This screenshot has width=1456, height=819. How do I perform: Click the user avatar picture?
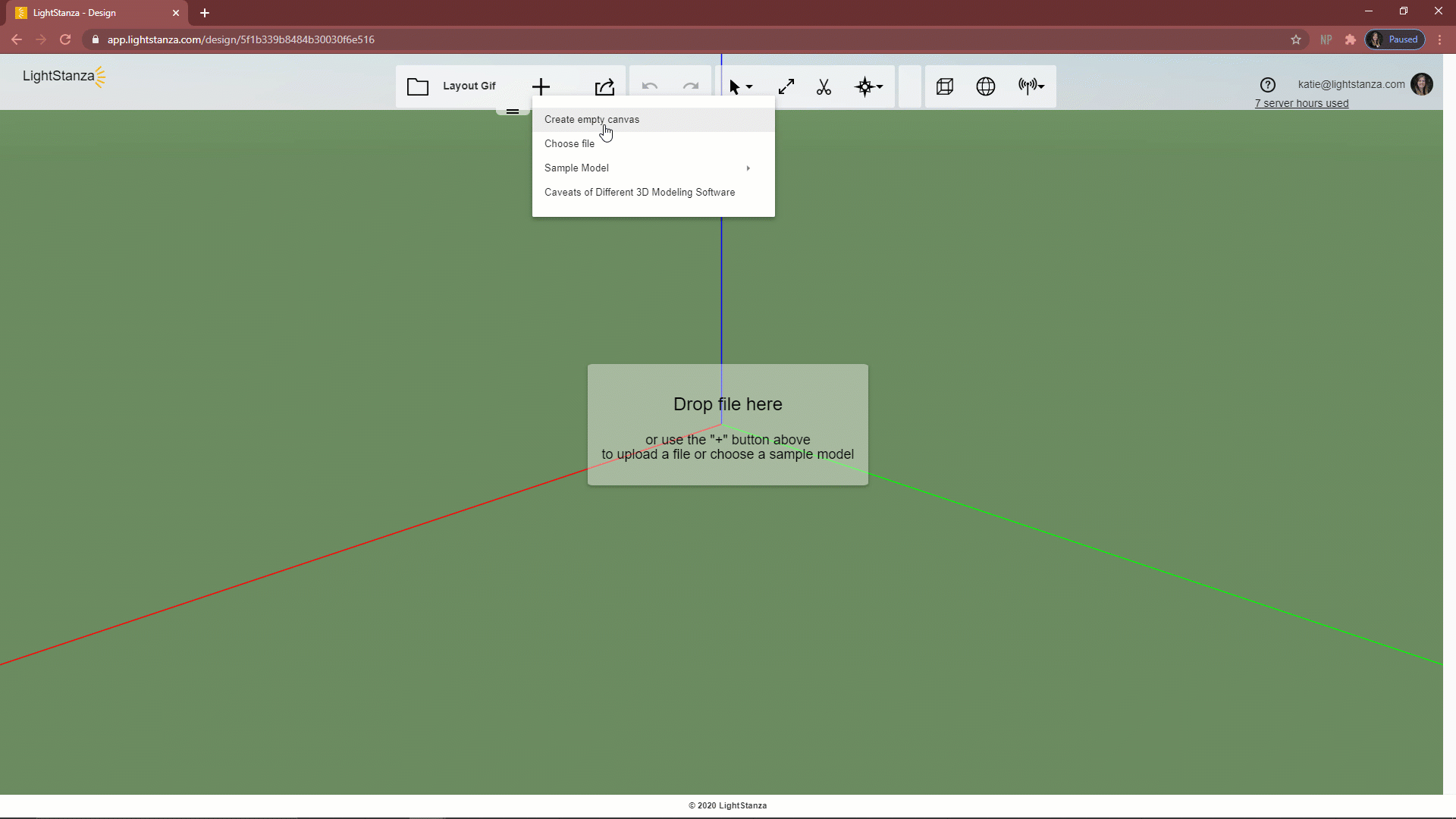pos(1422,84)
